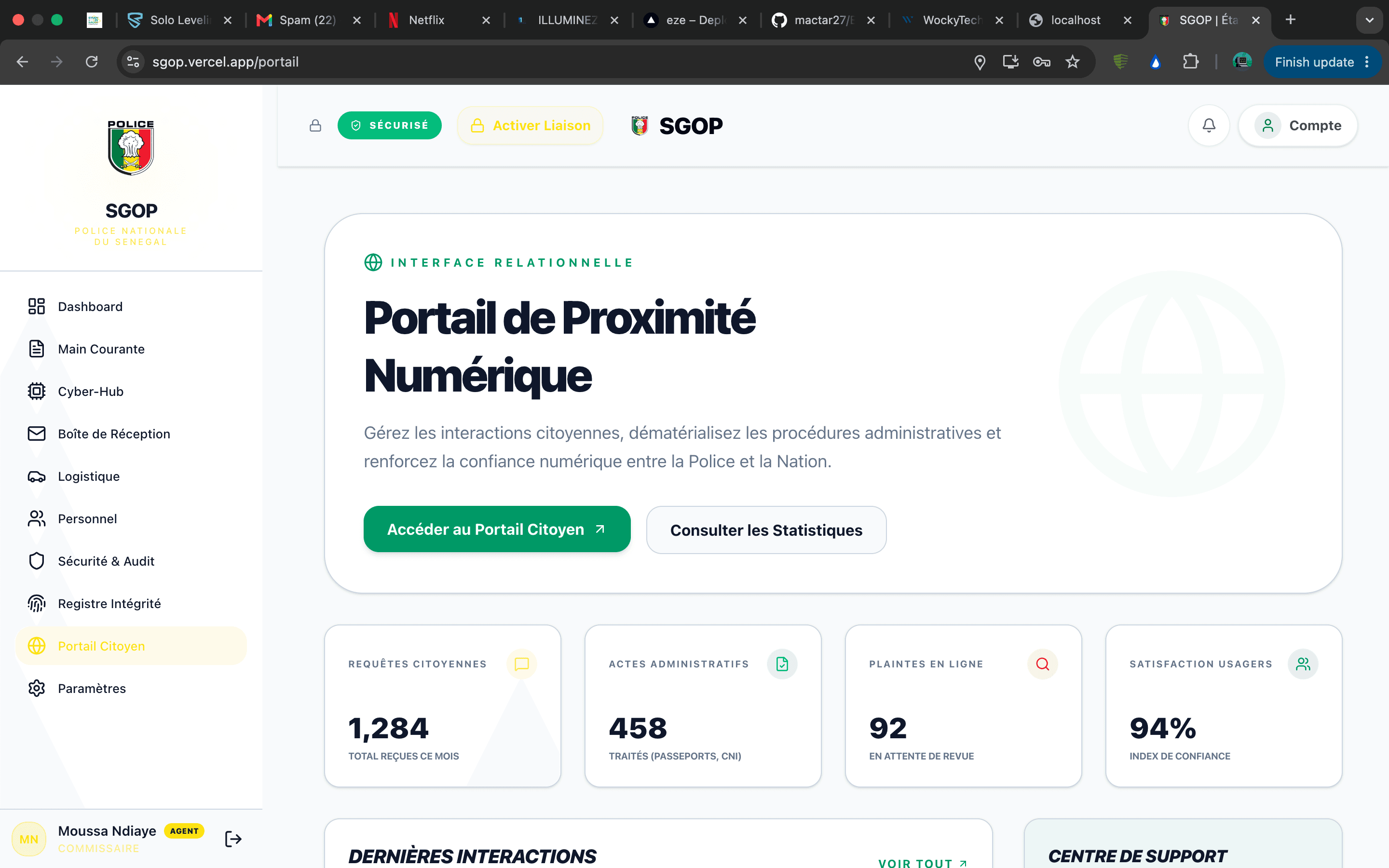Viewport: 1389px width, 868px height.
Task: Select Portail Citoyen menu item
Action: coord(131,646)
